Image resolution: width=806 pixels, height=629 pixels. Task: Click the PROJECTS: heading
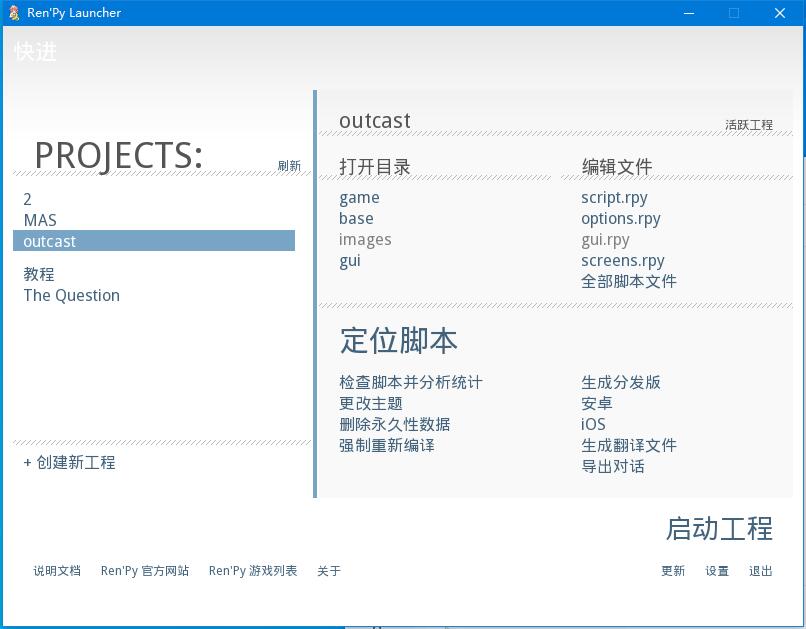pos(119,156)
